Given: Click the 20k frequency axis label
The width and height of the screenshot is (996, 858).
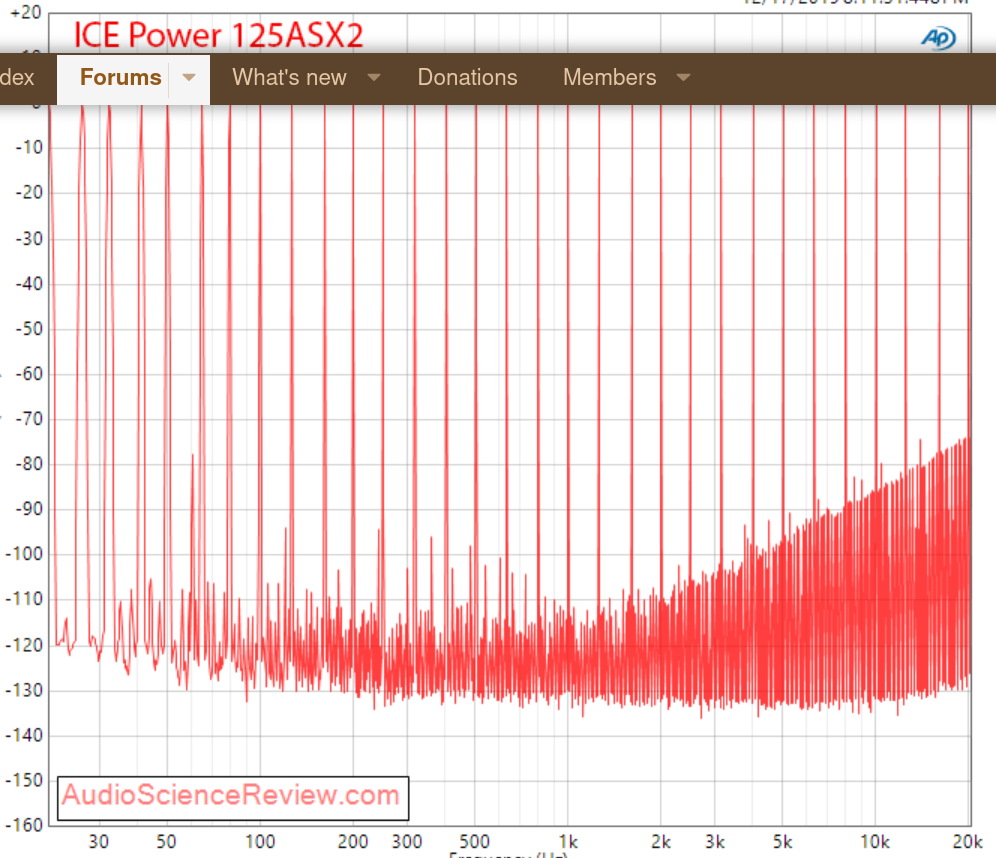Looking at the screenshot, I should 967,841.
